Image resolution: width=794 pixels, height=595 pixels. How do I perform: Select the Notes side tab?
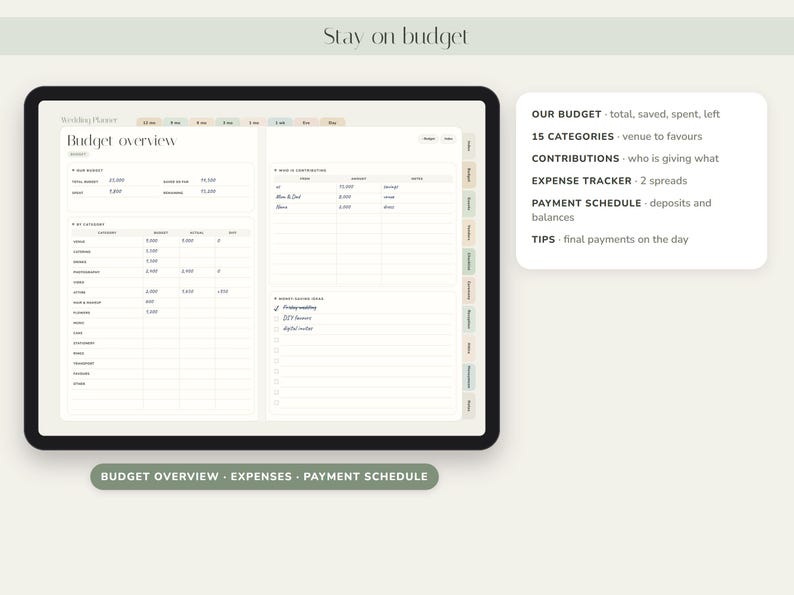(469, 406)
